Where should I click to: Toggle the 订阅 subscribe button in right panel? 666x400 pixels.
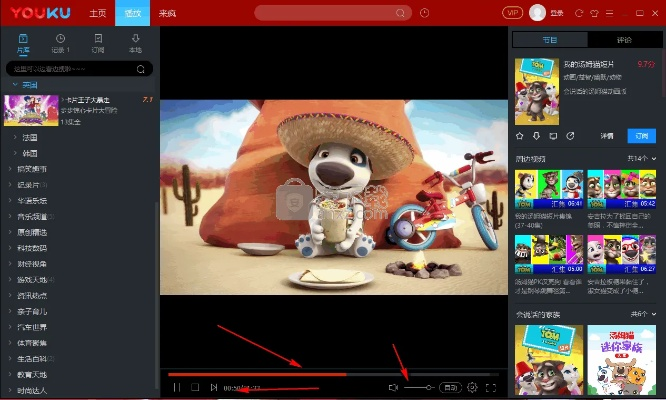(641, 135)
